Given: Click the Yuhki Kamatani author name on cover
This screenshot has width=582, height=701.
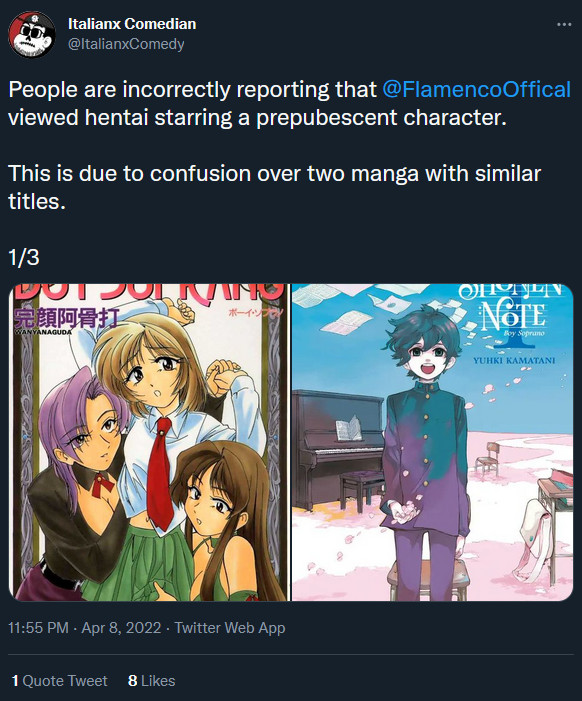Looking at the screenshot, I should coord(514,360).
